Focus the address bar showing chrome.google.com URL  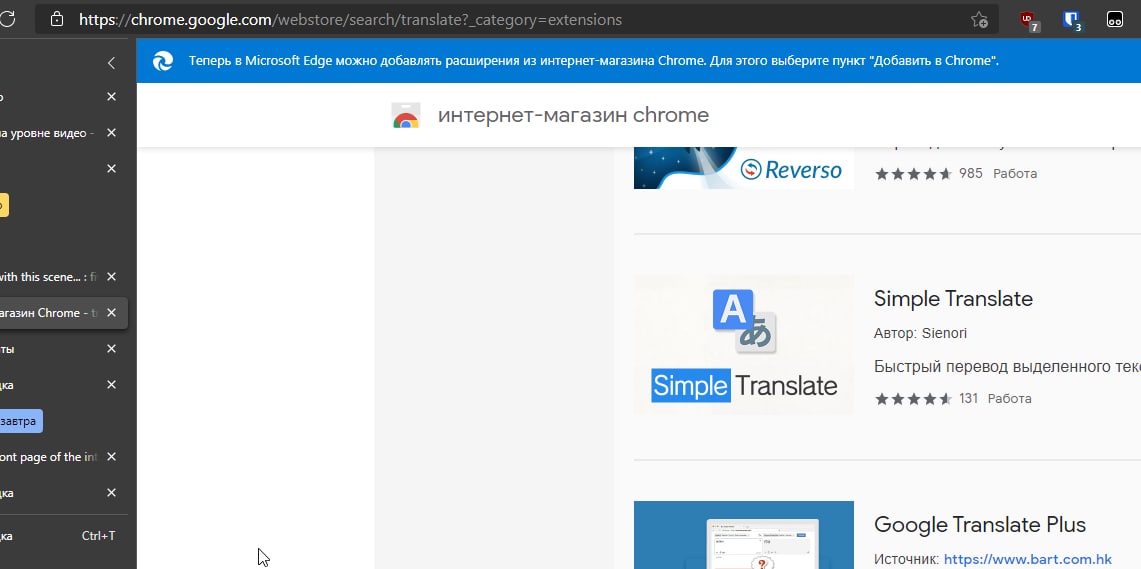point(517,20)
